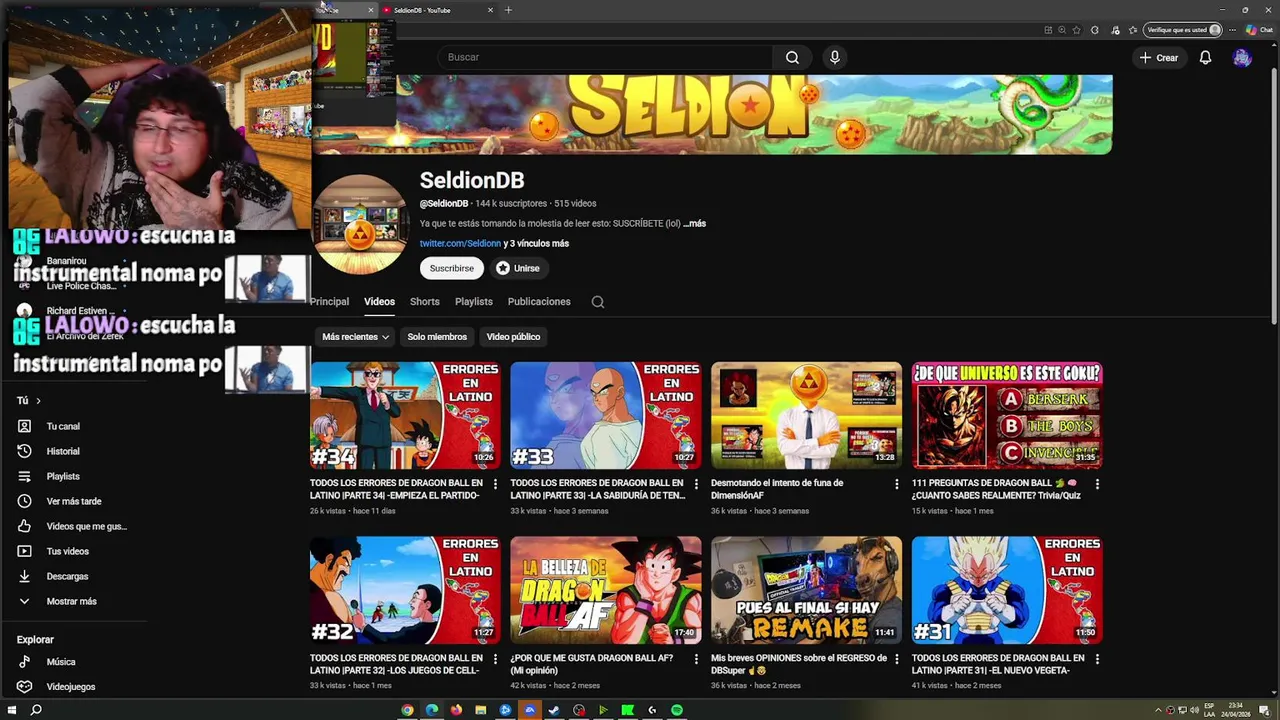Open options for the Parte 34 video
Screen dimensions: 1280x720
pos(496,484)
